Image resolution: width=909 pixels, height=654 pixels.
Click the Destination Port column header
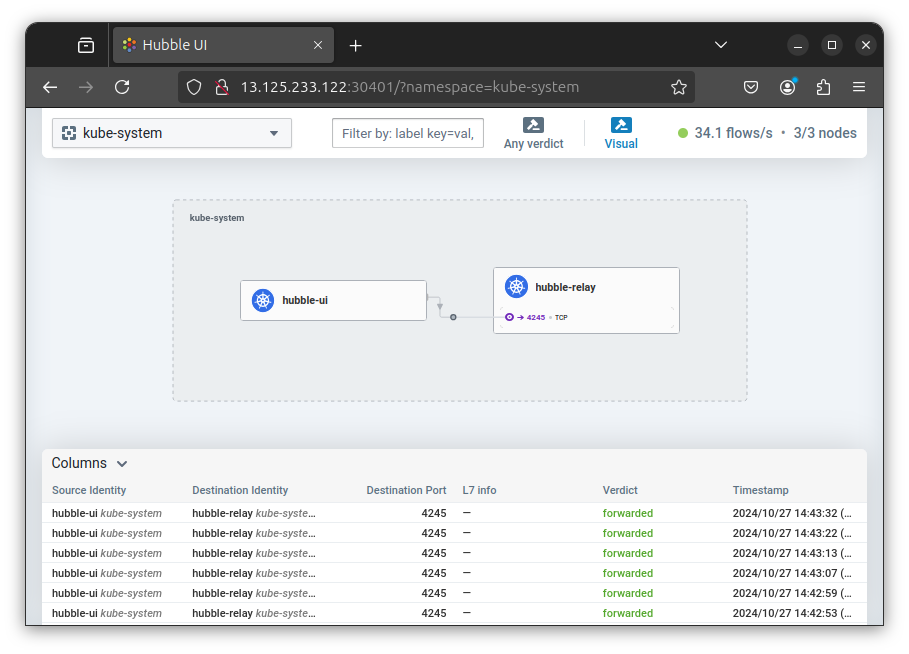tap(406, 490)
